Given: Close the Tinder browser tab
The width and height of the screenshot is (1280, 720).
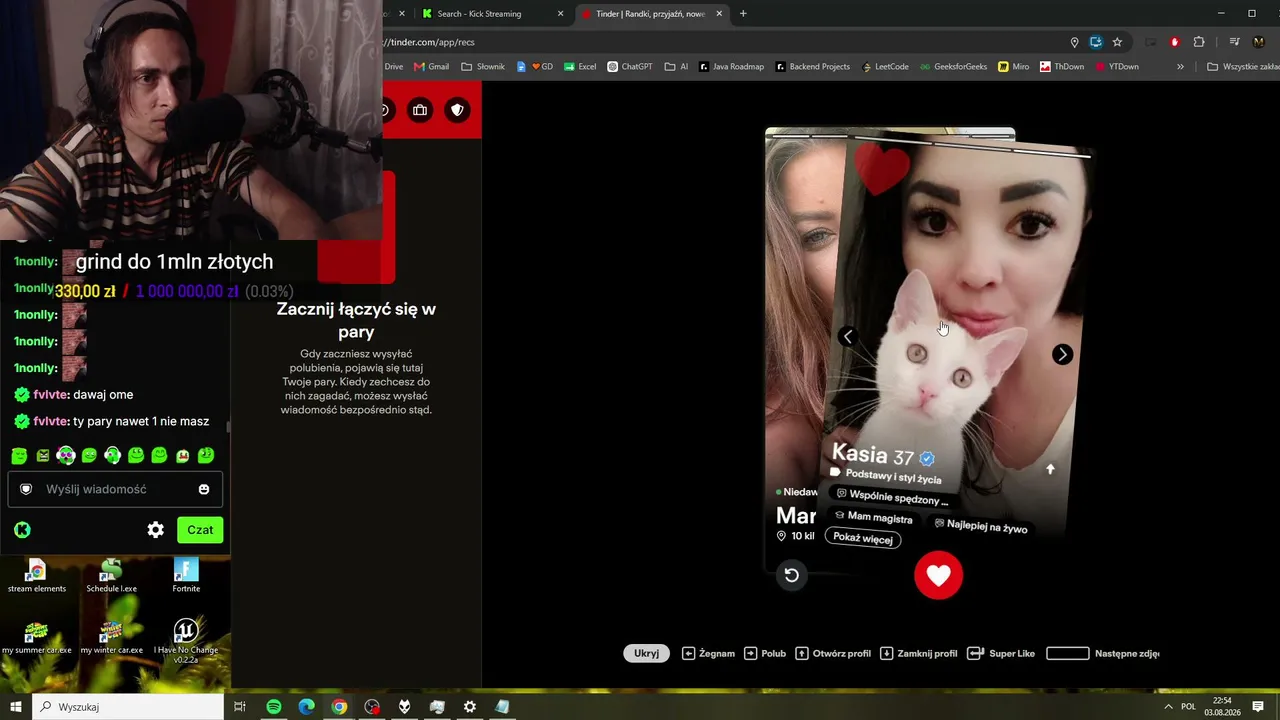Looking at the screenshot, I should pyautogui.click(x=719, y=14).
